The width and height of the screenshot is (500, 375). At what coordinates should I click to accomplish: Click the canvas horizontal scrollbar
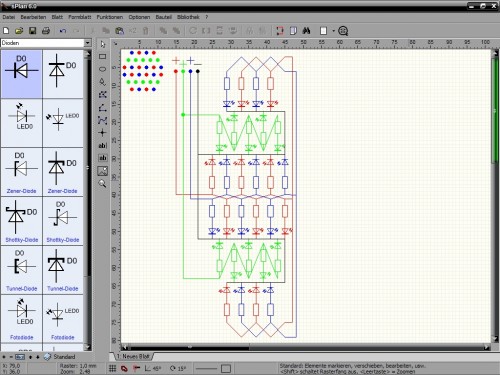[x=305, y=347]
